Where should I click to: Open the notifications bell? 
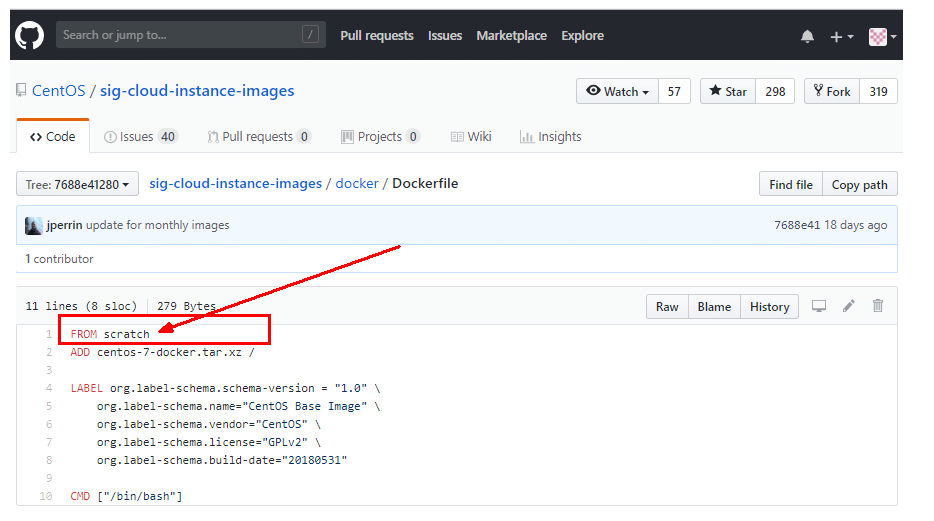[807, 36]
